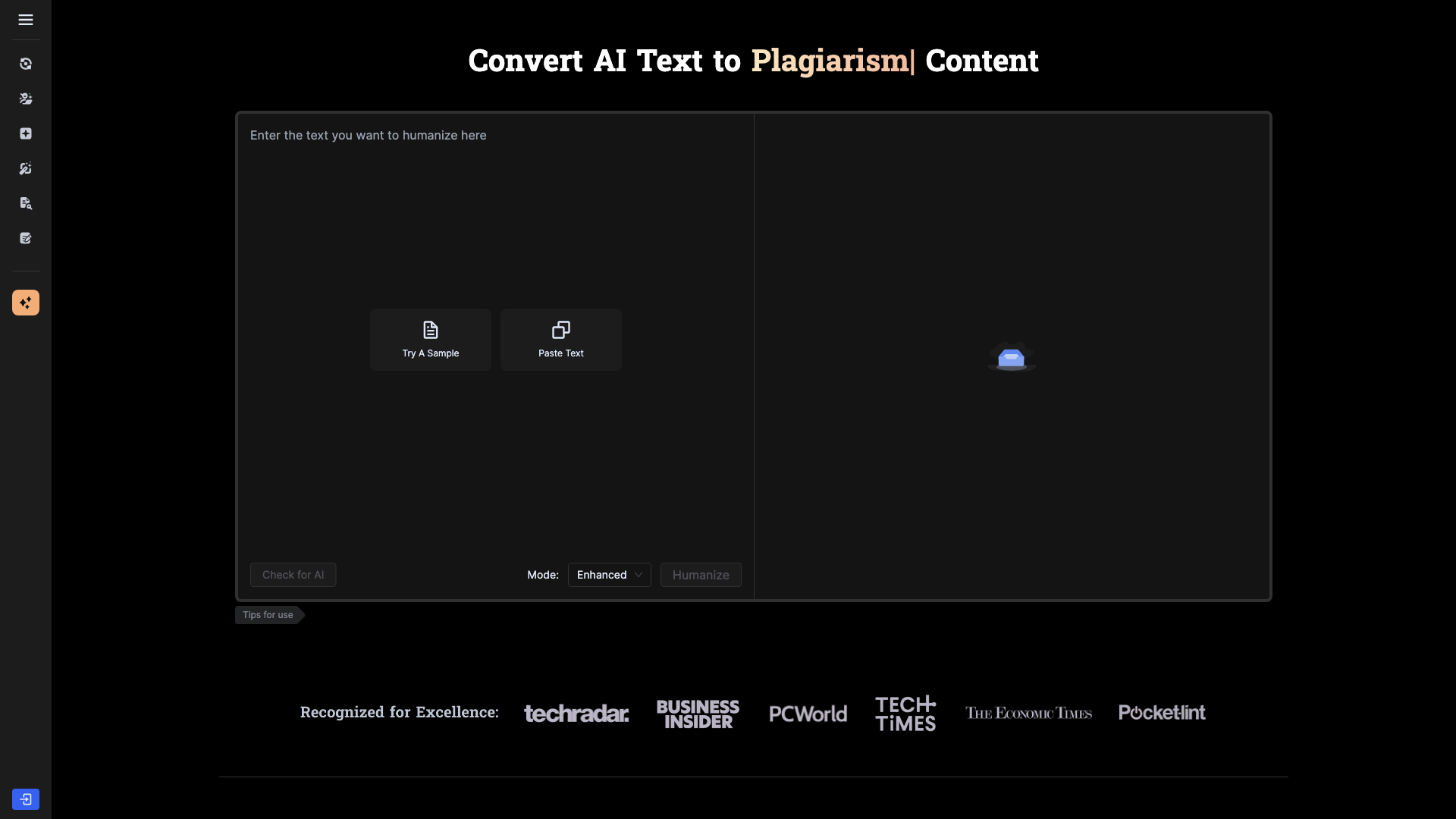This screenshot has height=819, width=1456.
Task: Click the techradar logo
Action: [576, 713]
